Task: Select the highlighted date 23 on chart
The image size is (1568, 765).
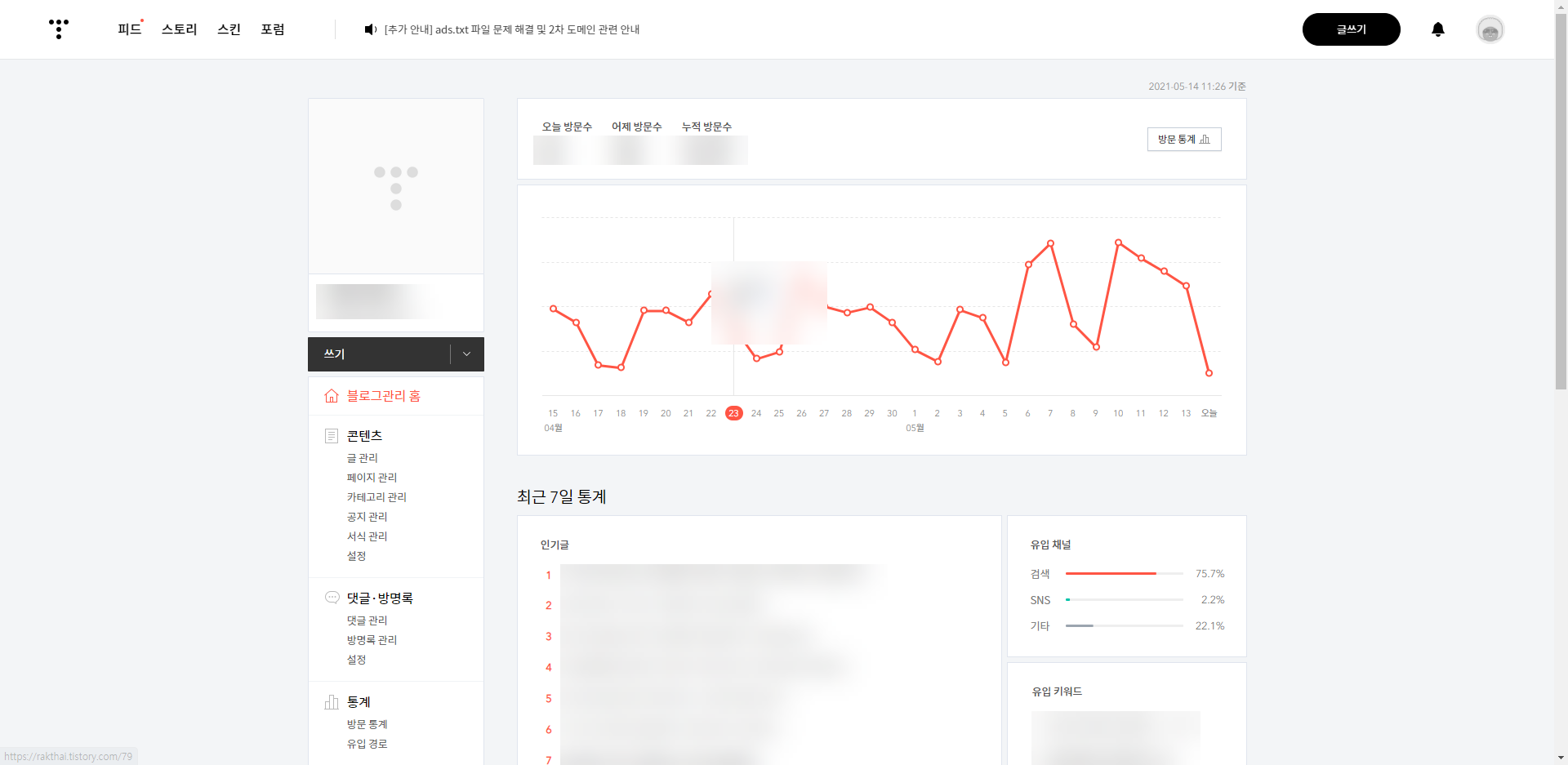Action: click(733, 413)
